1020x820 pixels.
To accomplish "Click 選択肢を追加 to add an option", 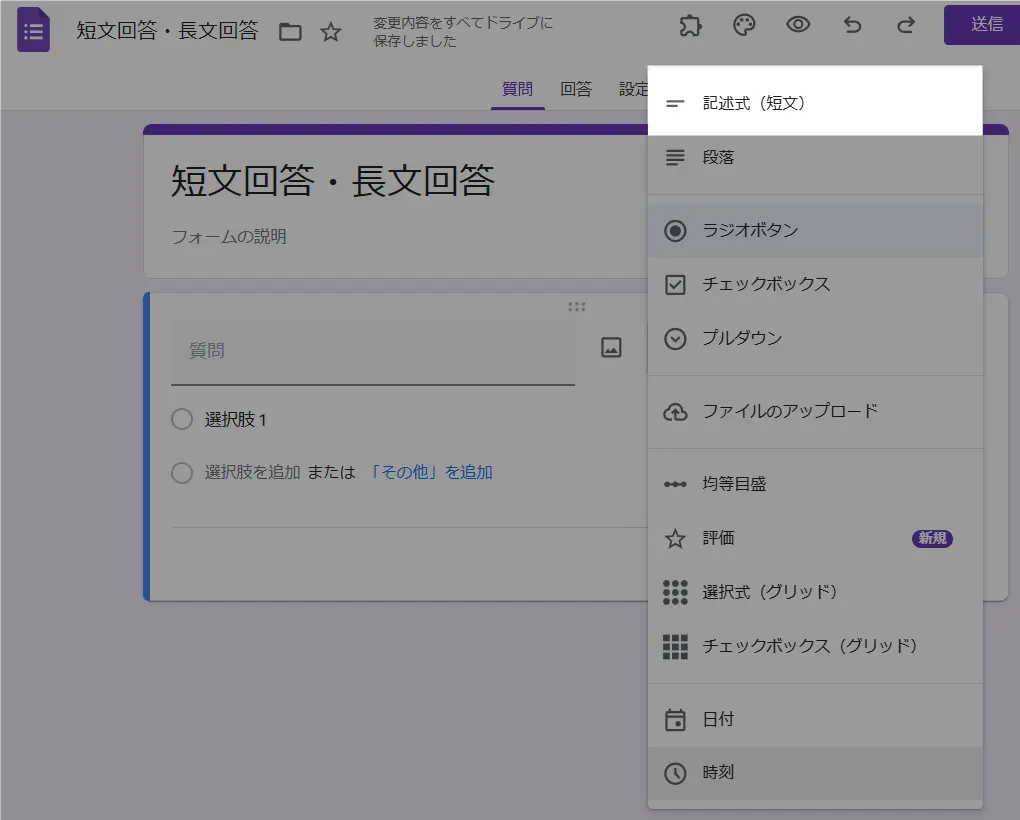I will 252,472.
